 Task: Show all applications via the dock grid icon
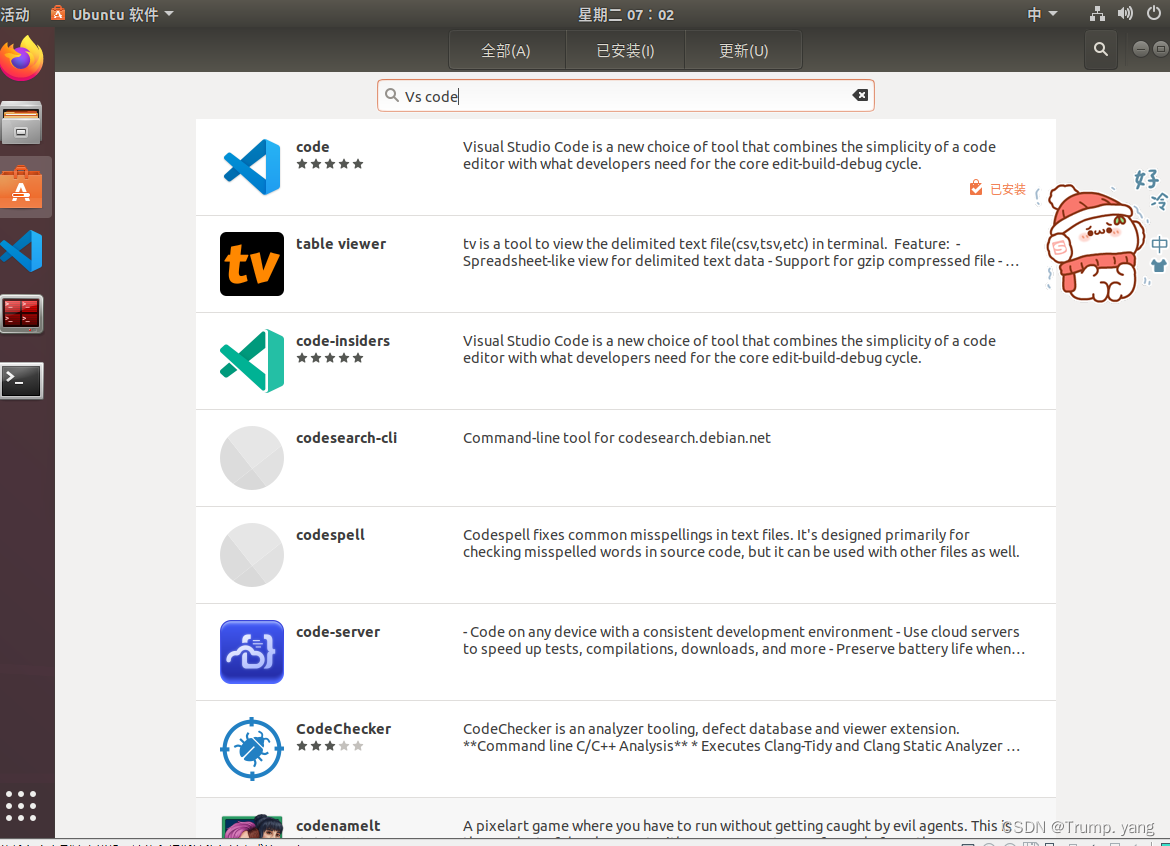pos(21,805)
